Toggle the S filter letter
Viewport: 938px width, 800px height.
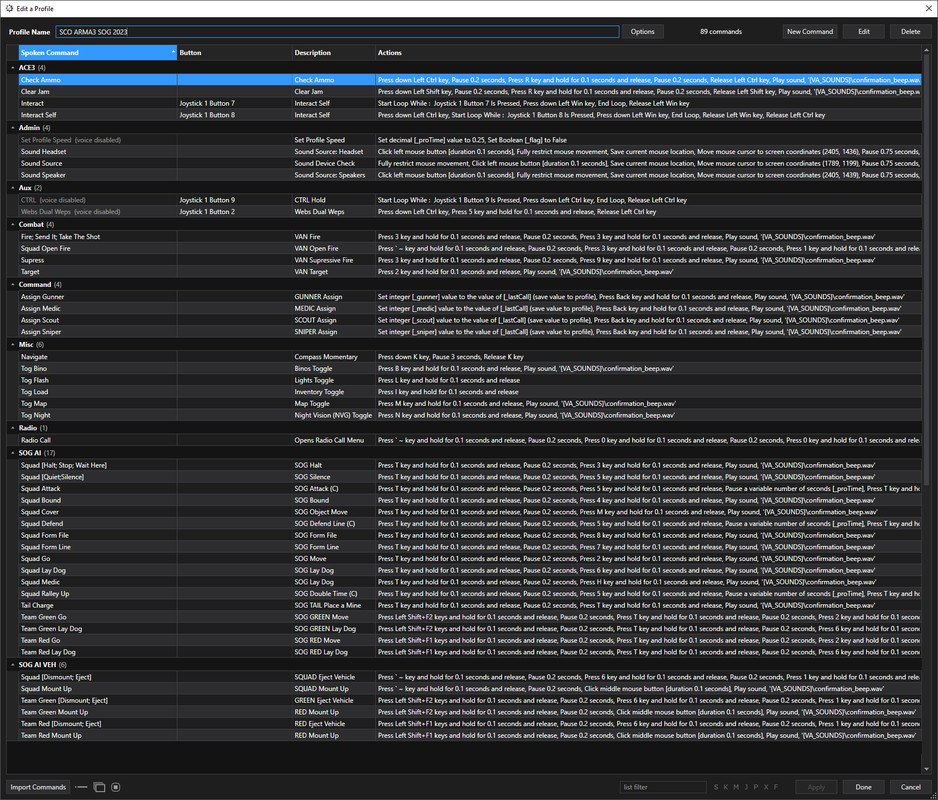tap(716, 787)
